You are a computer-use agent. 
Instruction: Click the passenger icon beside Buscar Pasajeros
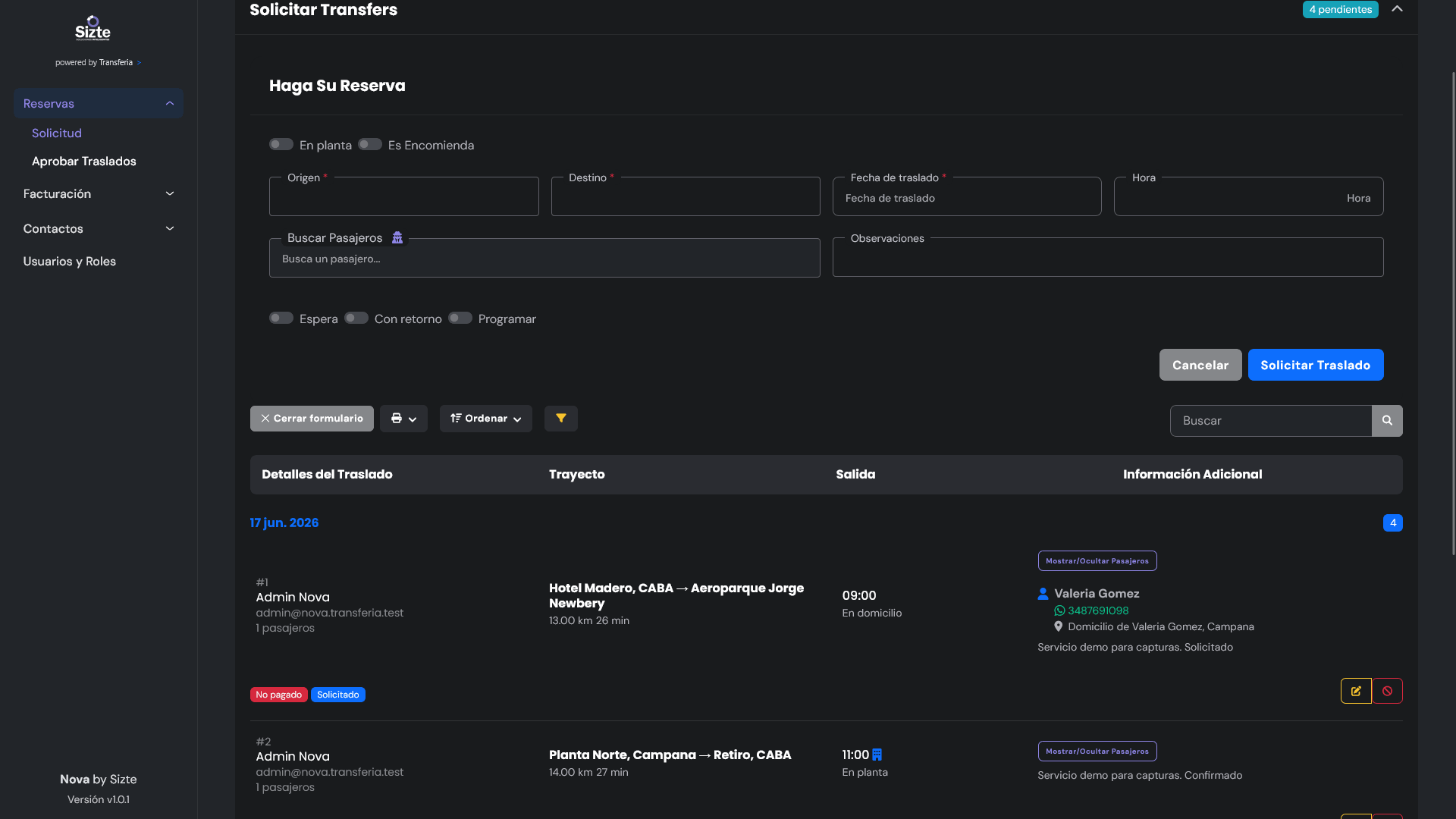397,238
